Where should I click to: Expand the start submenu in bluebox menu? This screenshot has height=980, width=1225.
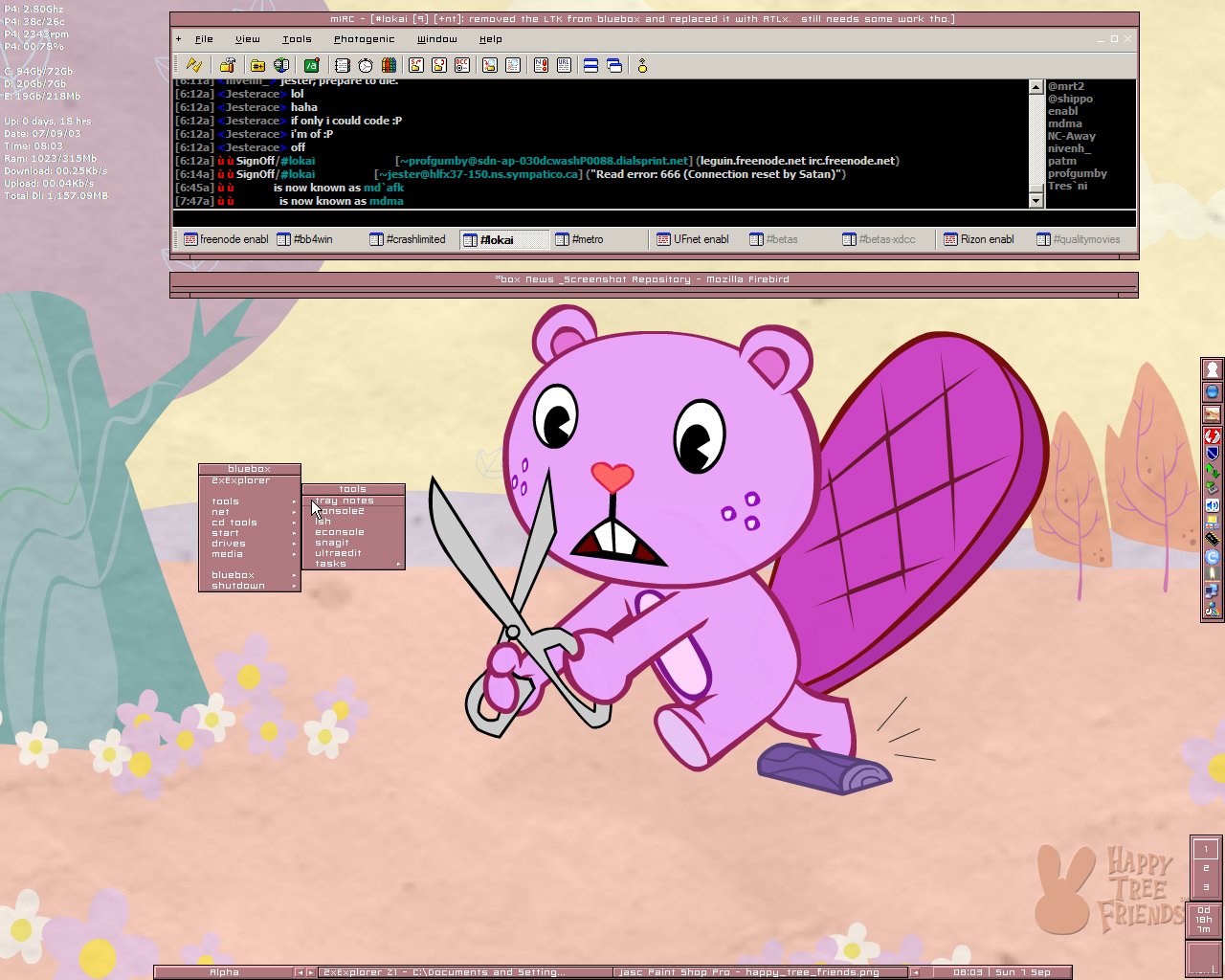[x=250, y=533]
